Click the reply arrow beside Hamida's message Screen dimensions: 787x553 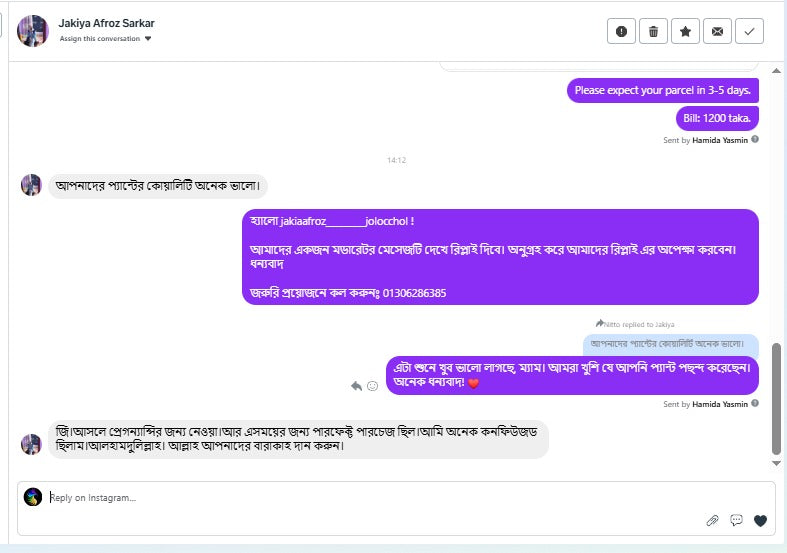356,386
